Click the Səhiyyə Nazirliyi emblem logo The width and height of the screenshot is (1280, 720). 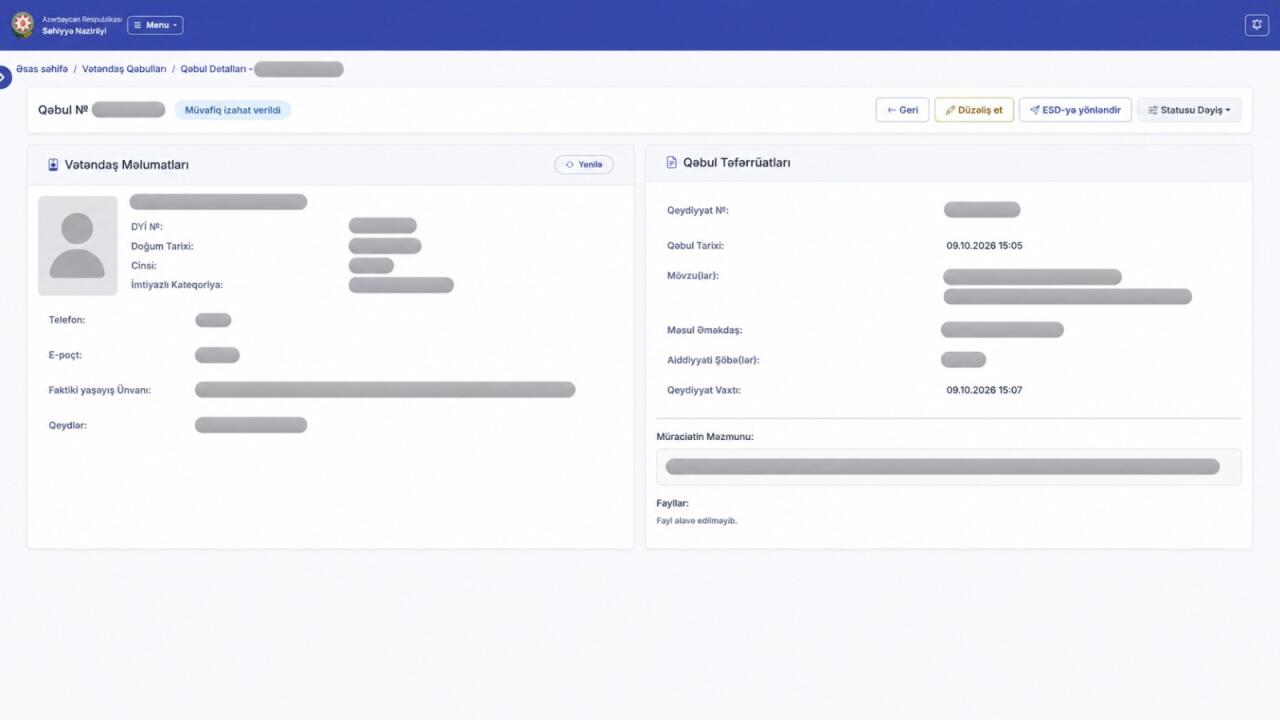click(22, 25)
